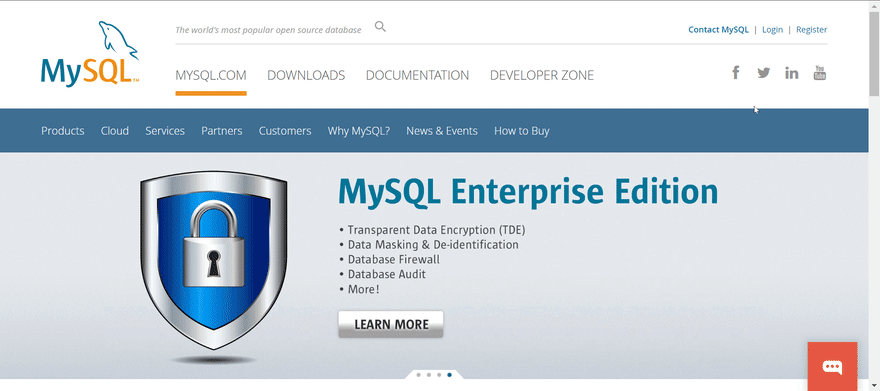Click the MySQL Enterprise Edition heading
The image size is (880, 391).
528,192
